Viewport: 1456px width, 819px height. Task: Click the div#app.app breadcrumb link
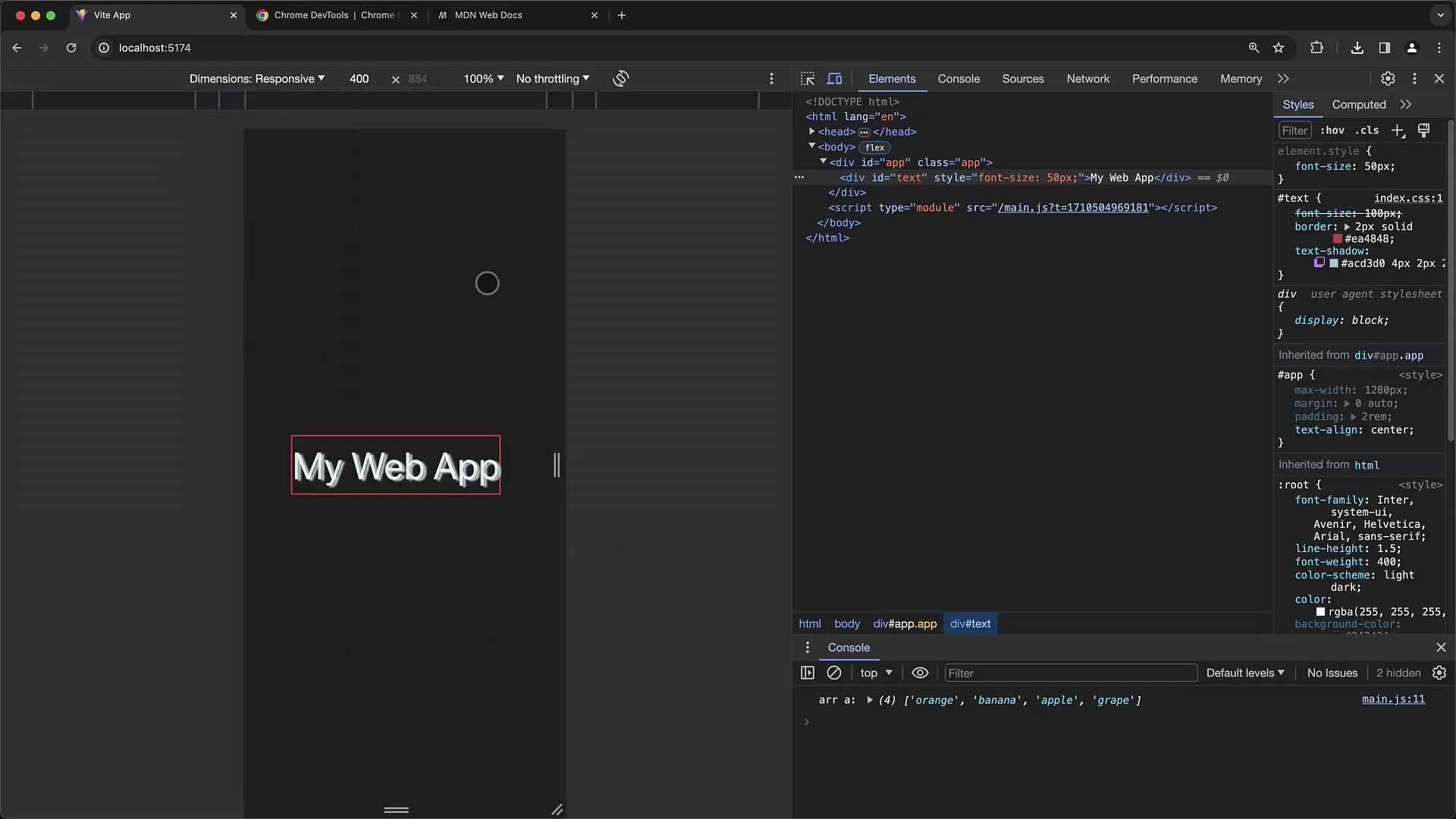pos(905,623)
